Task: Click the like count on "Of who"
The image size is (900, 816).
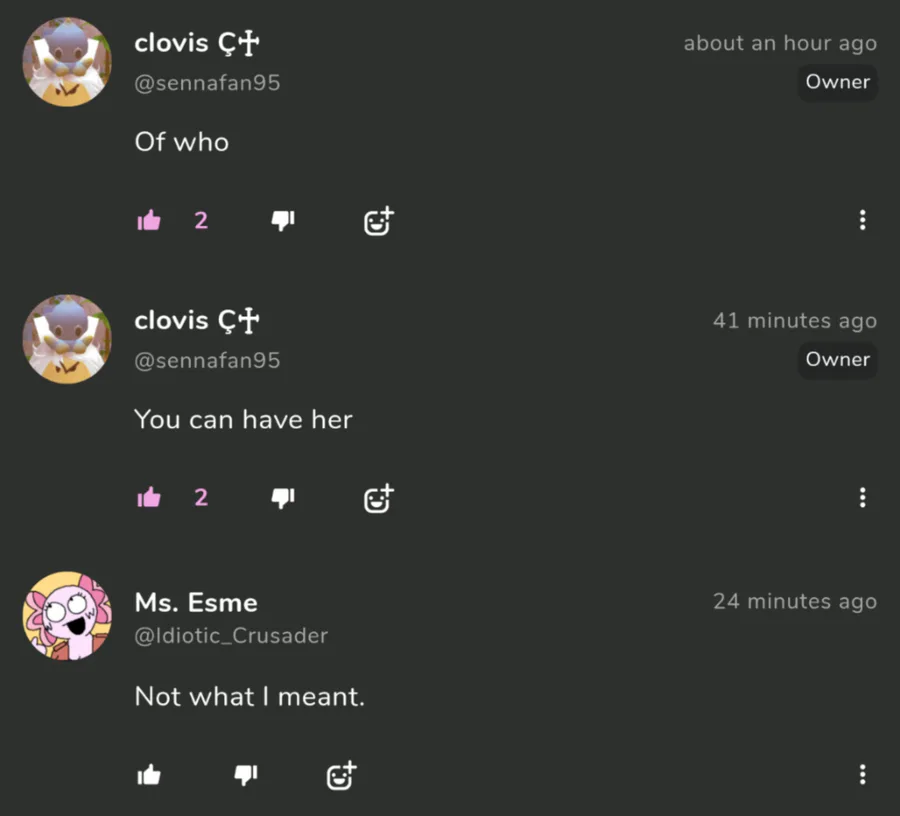Action: [201, 220]
